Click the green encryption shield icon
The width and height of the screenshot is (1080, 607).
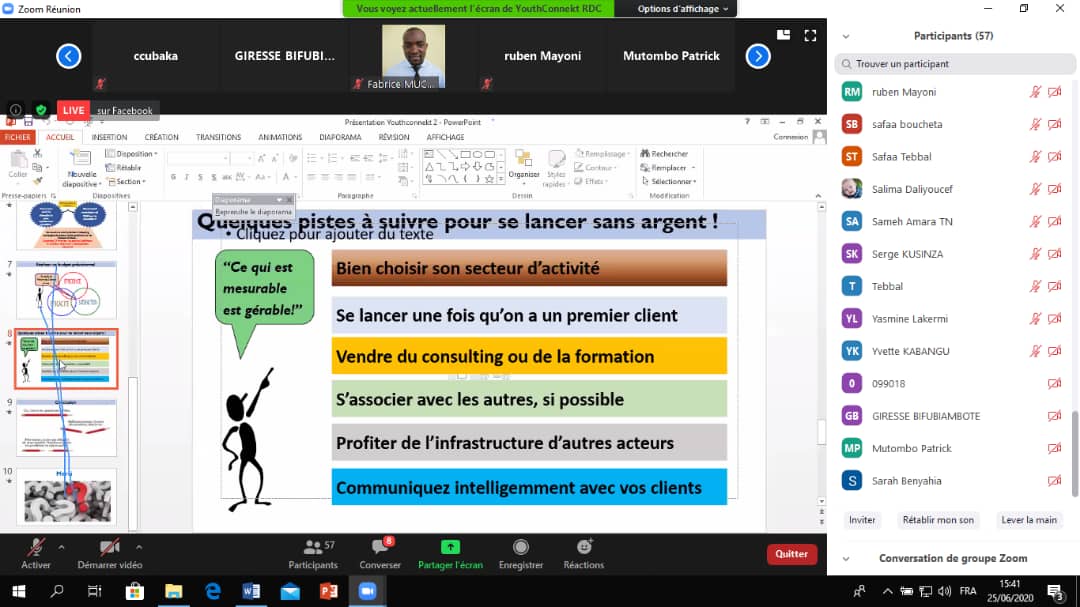[x=41, y=110]
